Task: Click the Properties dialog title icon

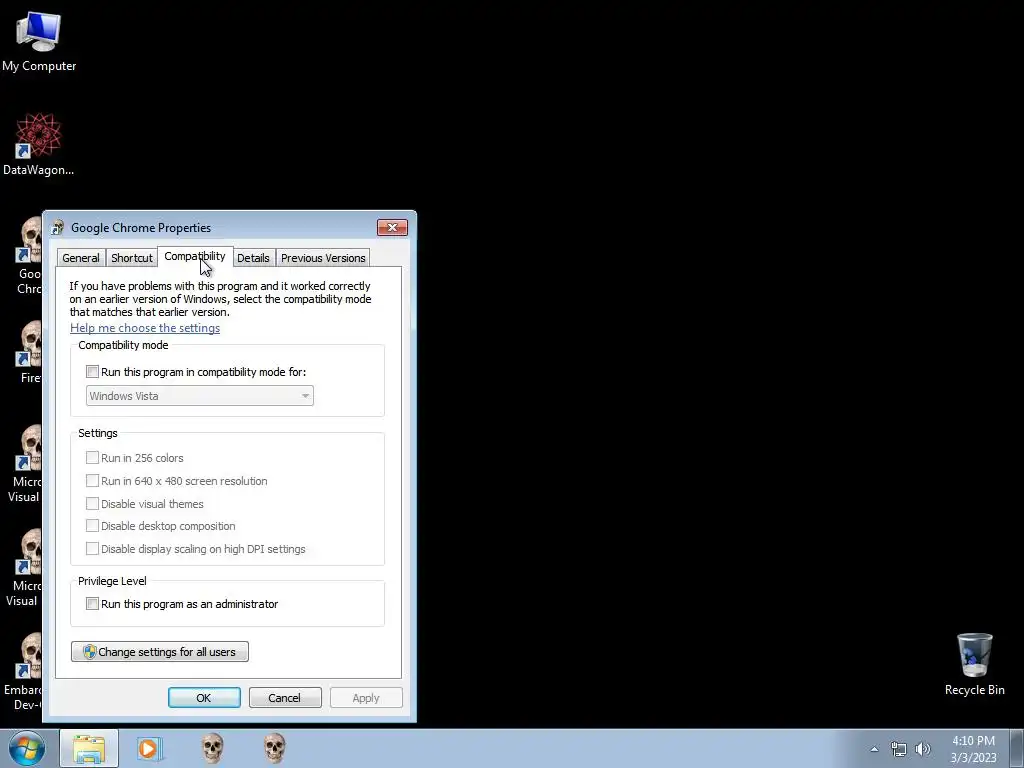Action: pyautogui.click(x=57, y=227)
